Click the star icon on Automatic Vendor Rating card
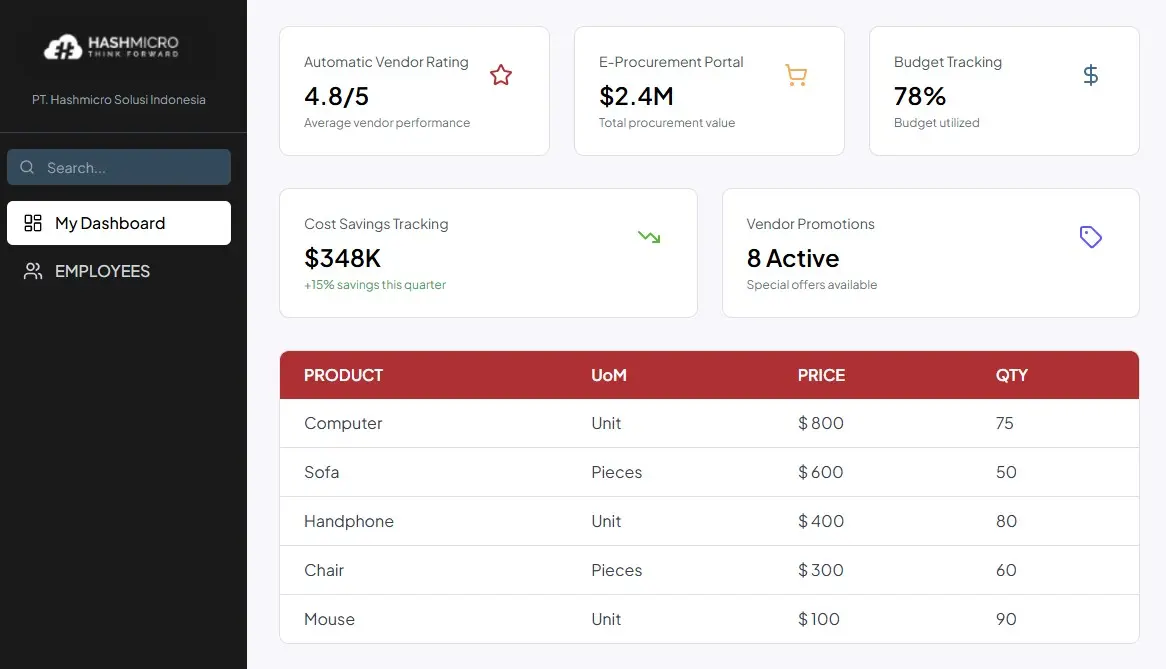The image size is (1166, 669). 500,74
